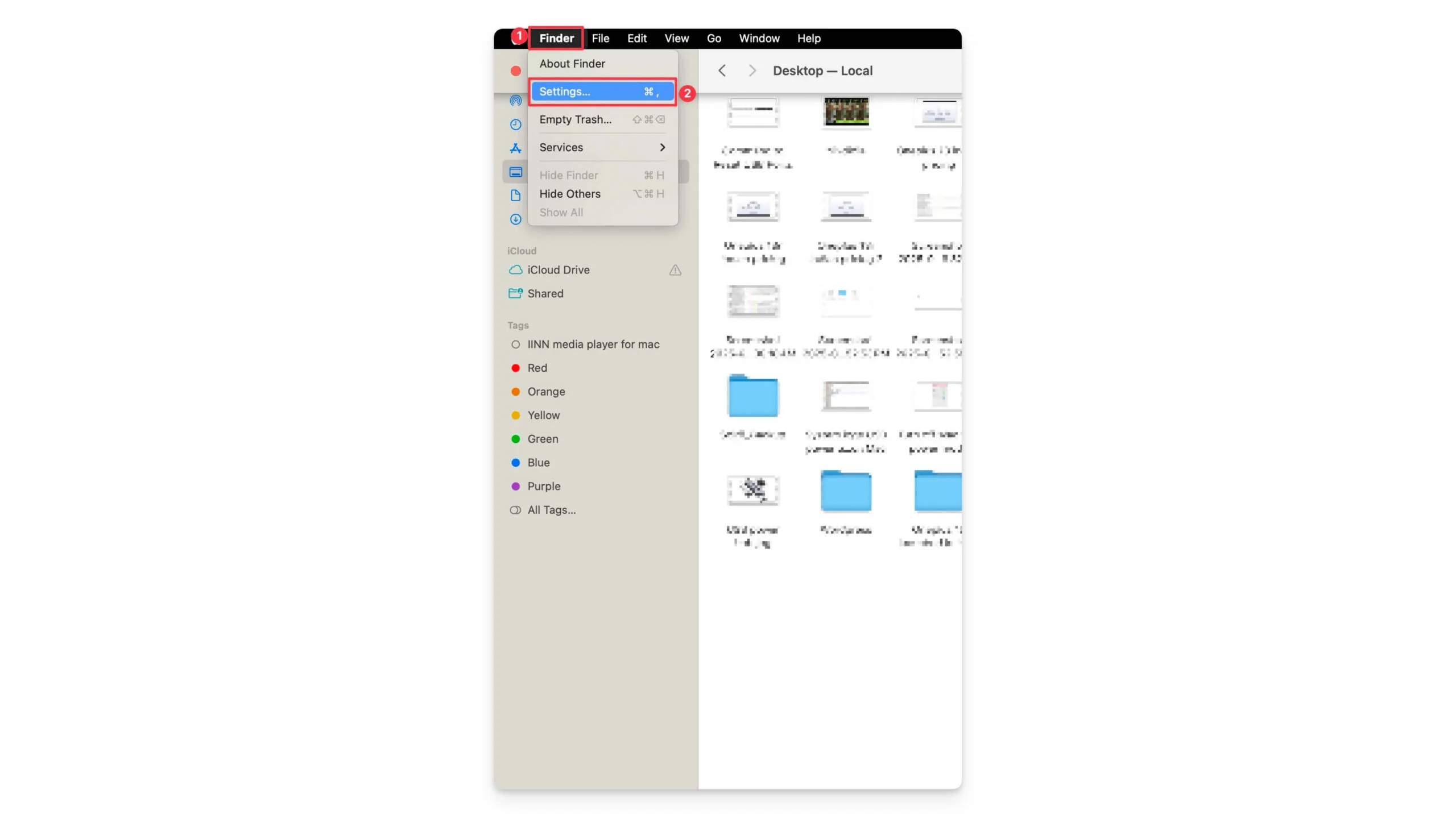Open Recents via the clock icon
The image size is (1456, 818).
click(515, 124)
